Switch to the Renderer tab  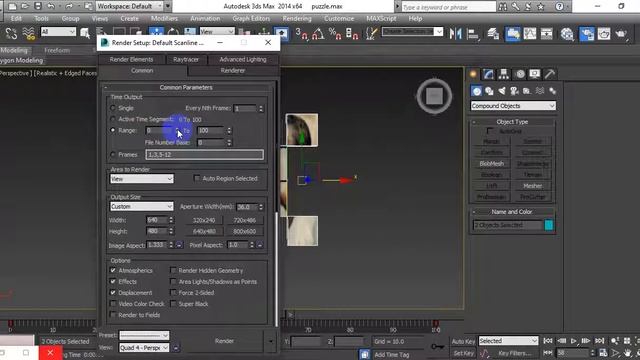click(x=233, y=71)
